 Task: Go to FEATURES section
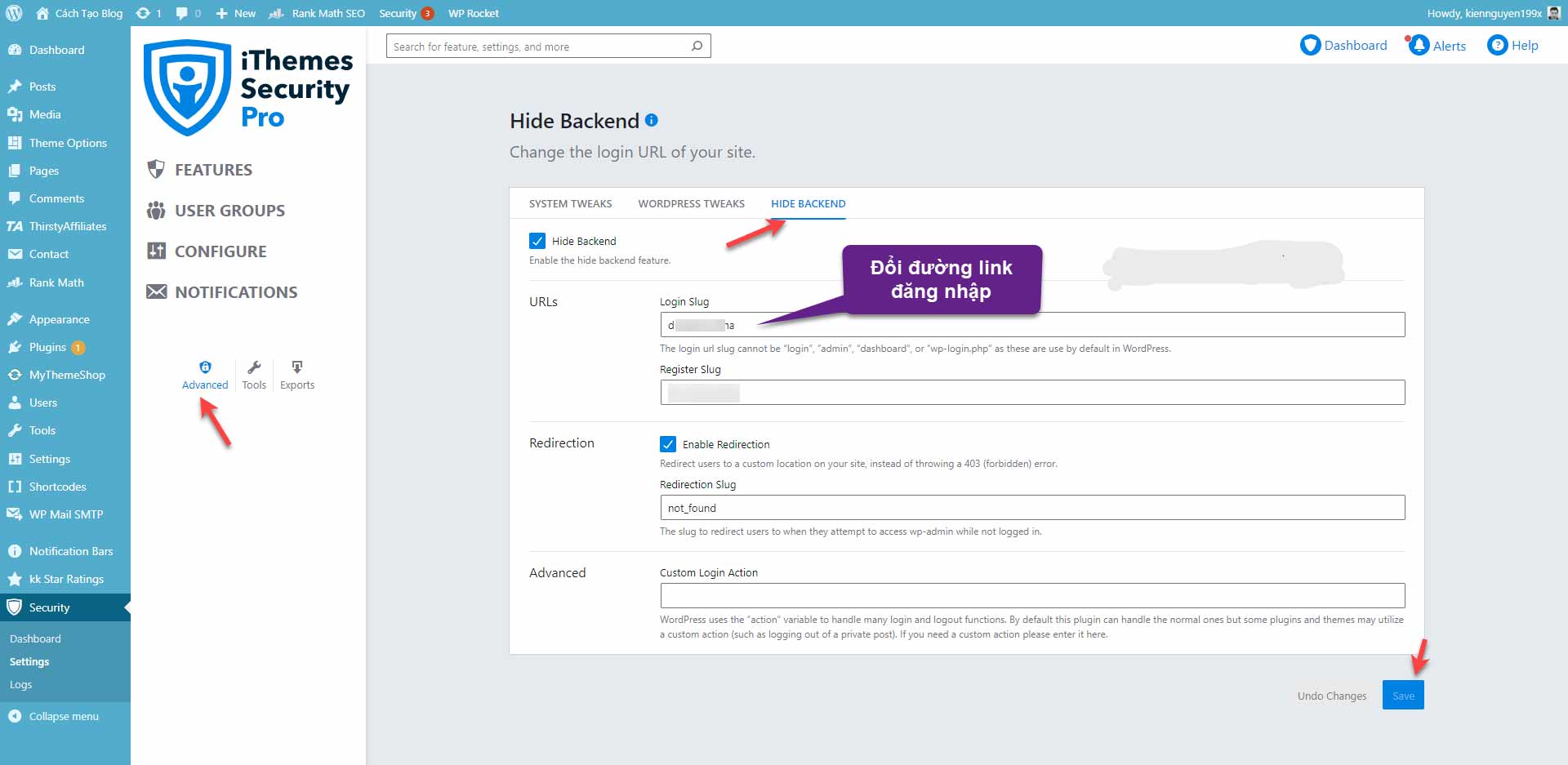pos(199,170)
